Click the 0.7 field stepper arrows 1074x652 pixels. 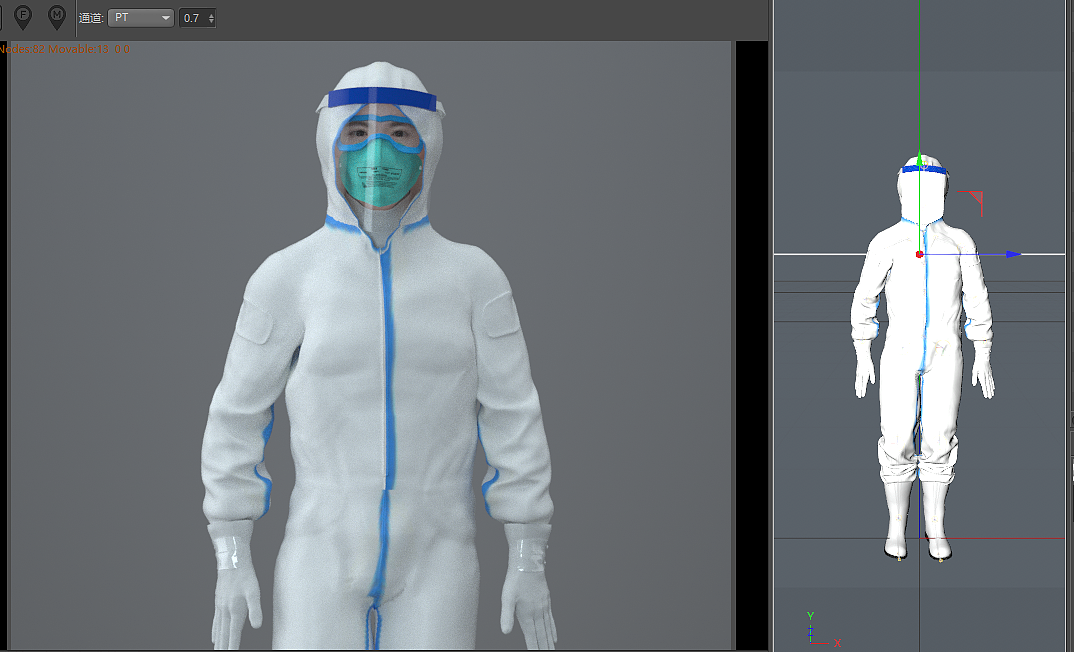(x=211, y=18)
